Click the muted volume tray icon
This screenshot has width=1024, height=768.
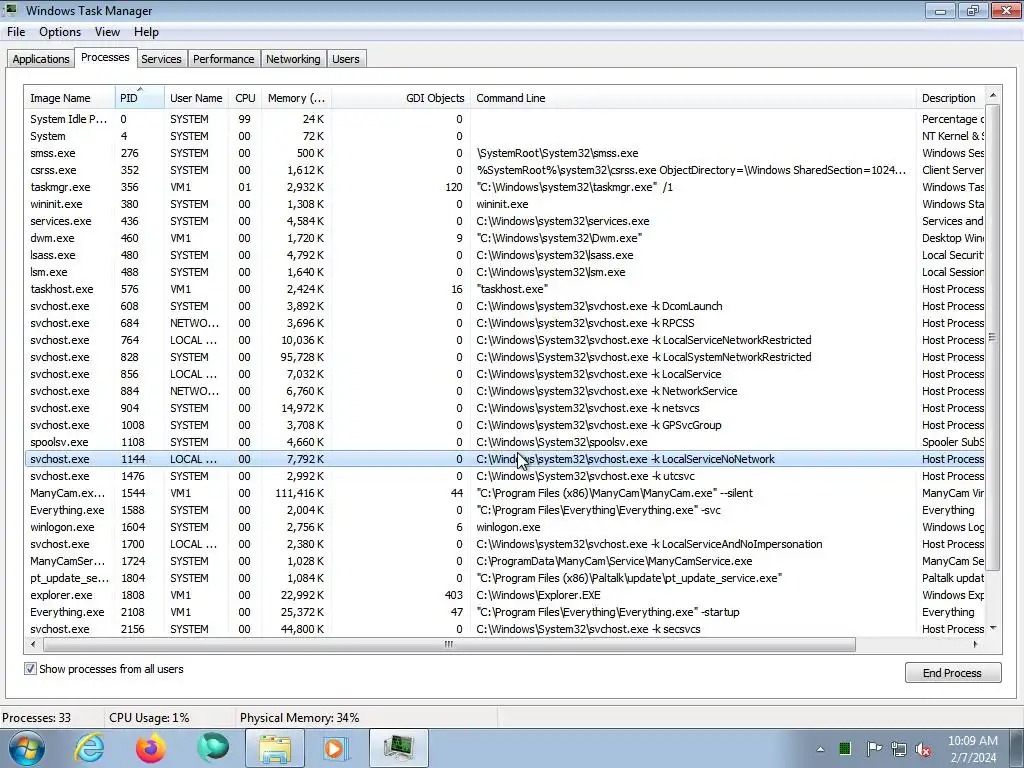(x=923, y=749)
